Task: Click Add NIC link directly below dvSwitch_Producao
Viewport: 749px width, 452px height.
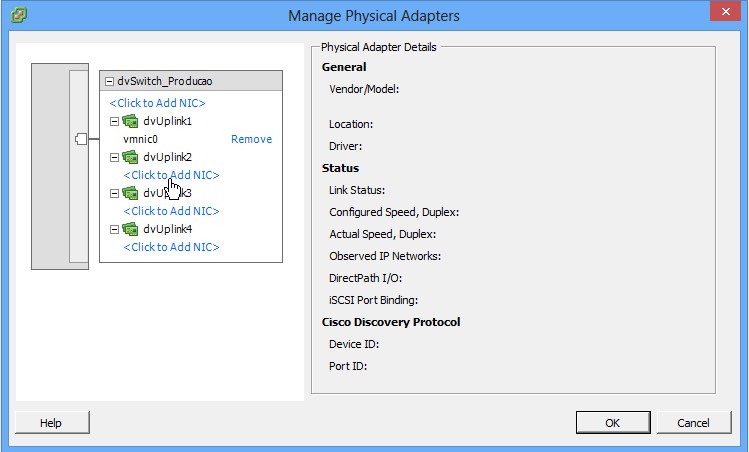Action: [158, 103]
